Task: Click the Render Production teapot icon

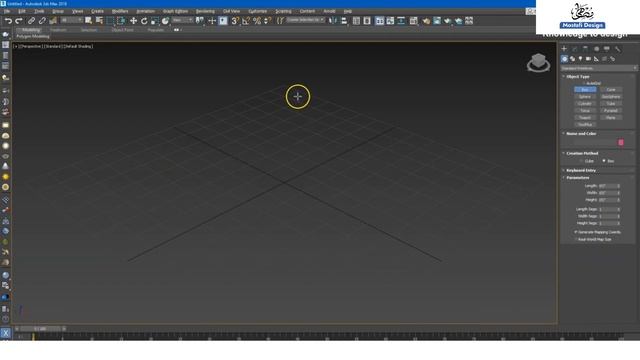Action: click(448, 21)
